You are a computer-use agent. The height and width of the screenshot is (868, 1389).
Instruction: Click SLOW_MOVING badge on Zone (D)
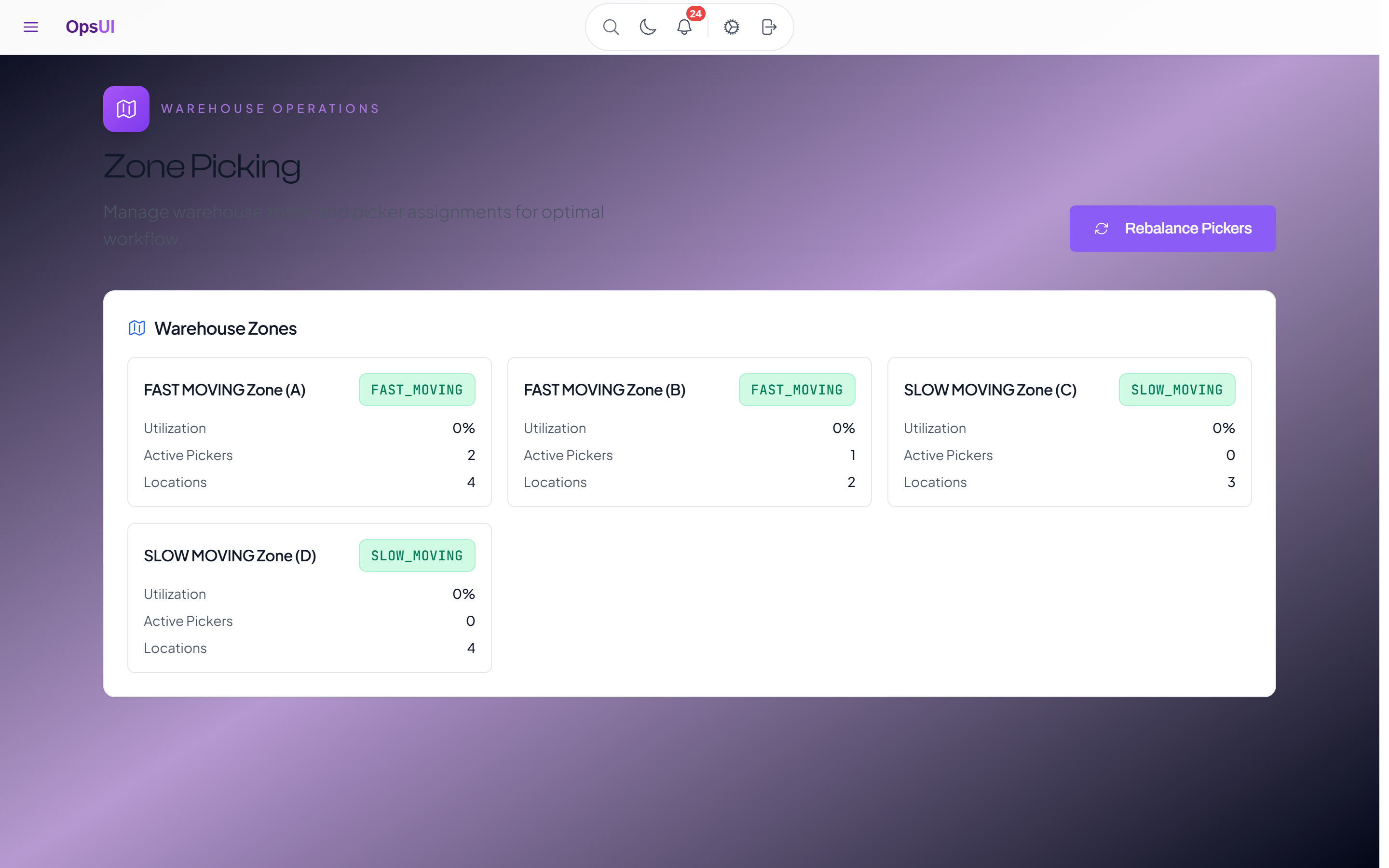(417, 556)
